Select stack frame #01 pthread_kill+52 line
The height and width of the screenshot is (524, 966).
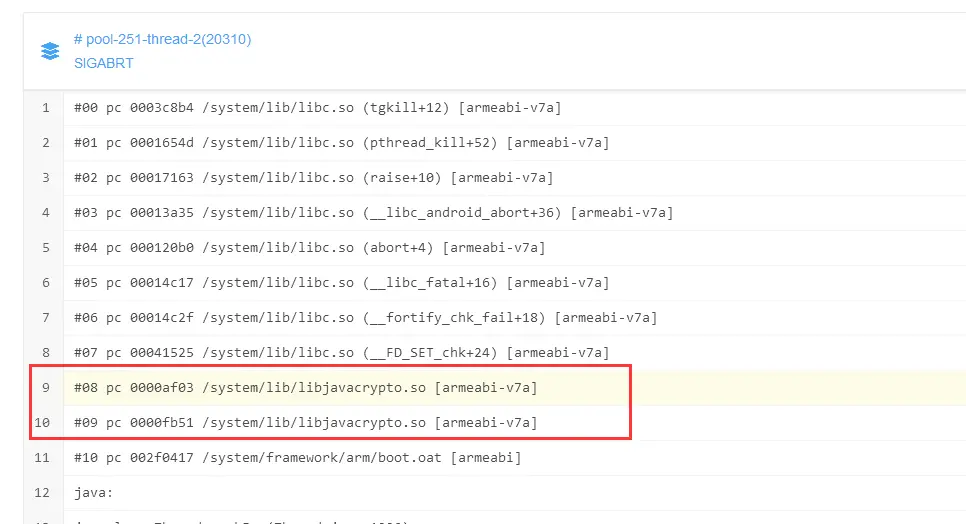[341, 143]
